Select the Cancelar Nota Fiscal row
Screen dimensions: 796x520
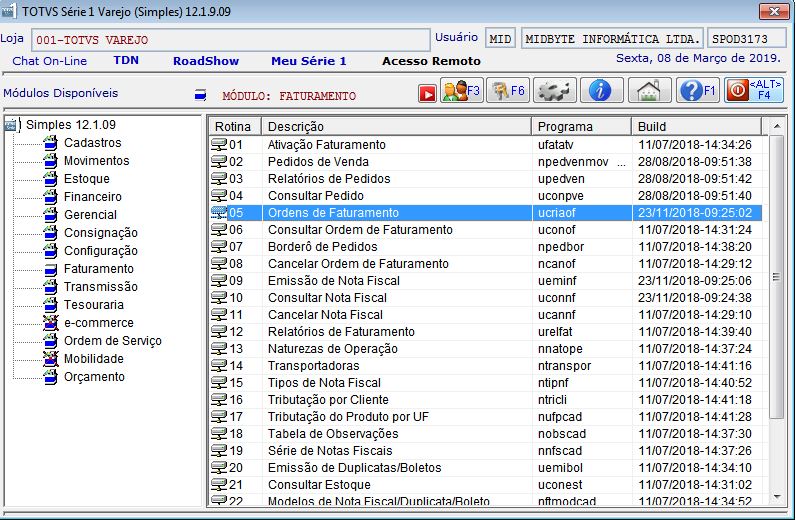[485, 315]
